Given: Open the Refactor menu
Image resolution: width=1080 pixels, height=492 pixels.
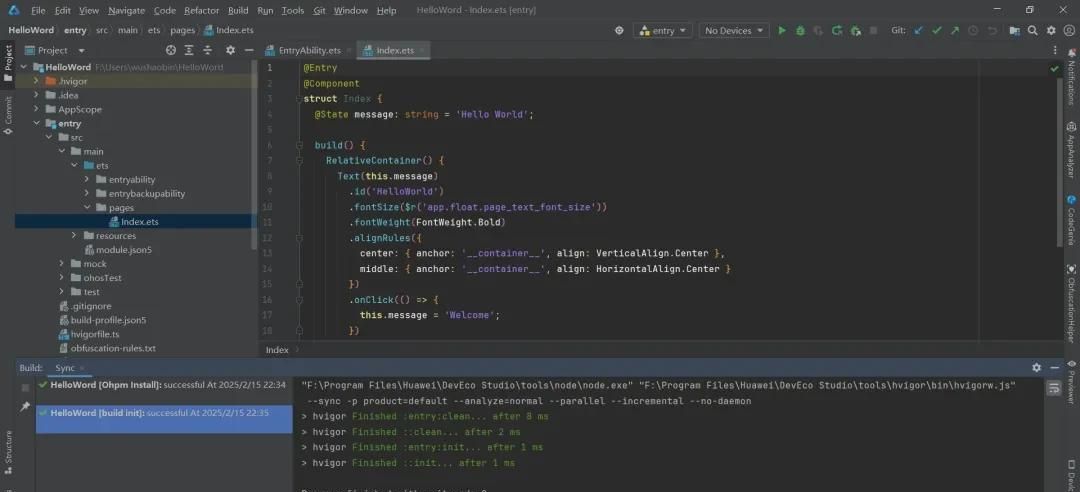Looking at the screenshot, I should coord(202,10).
